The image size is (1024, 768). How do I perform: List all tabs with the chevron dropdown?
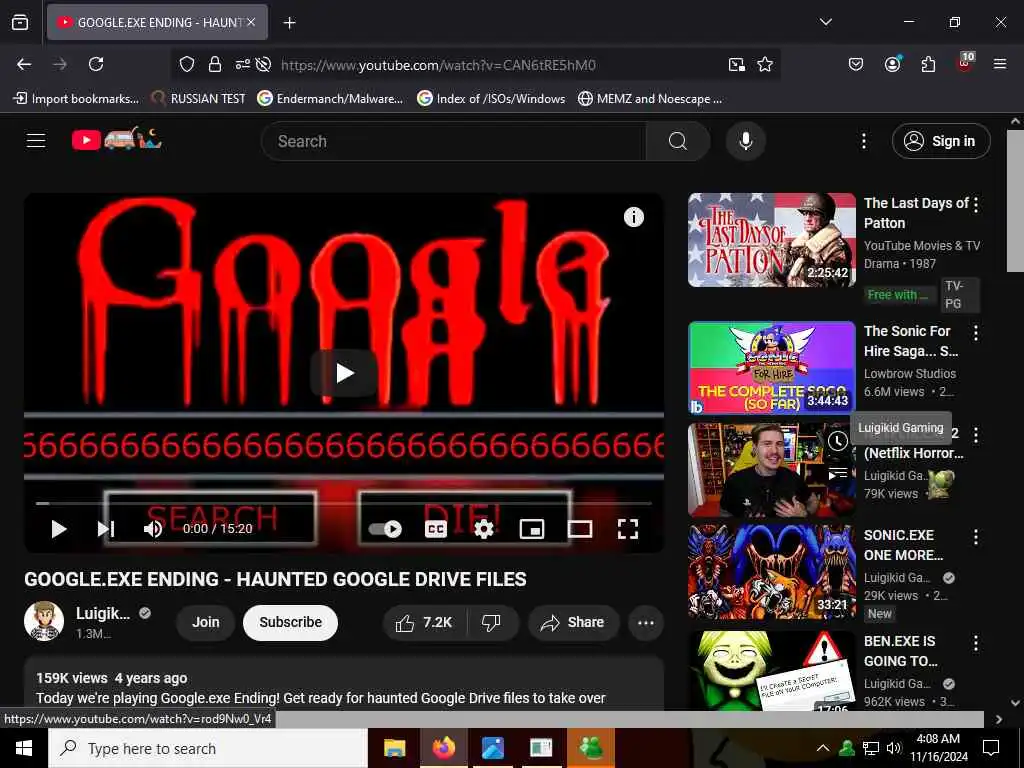825,22
